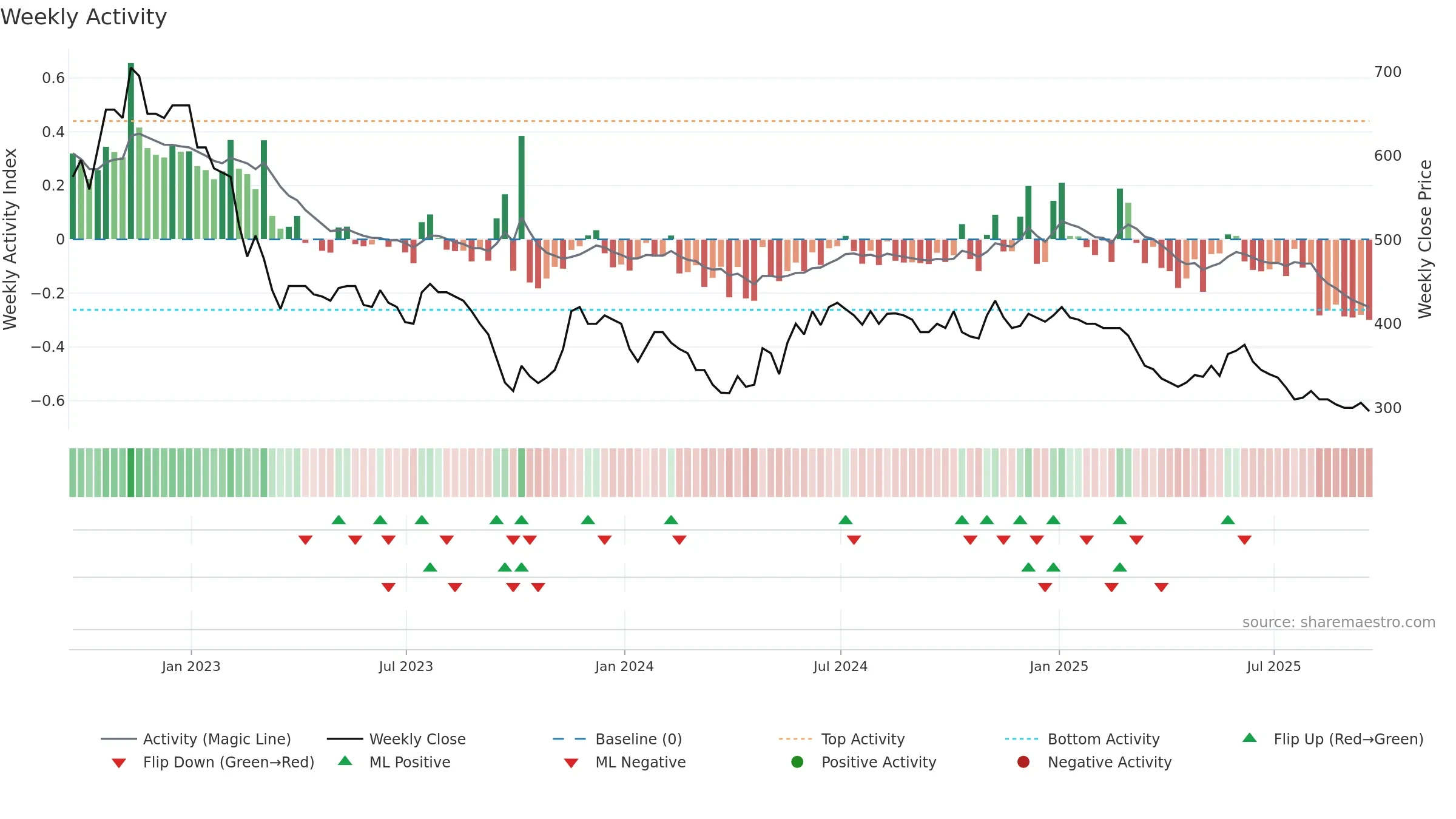Click the Jan 2024 x-axis label
Image resolution: width=1456 pixels, height=819 pixels.
tap(625, 666)
